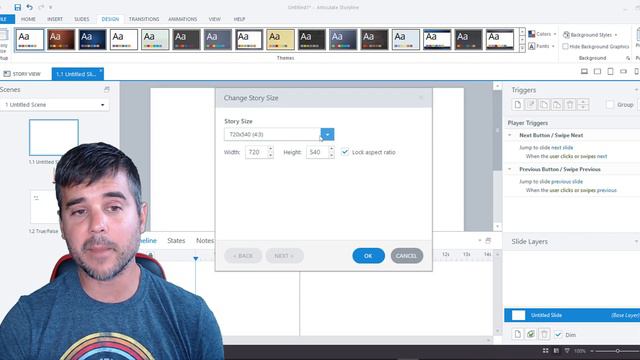
Task: Click the 'previous slide' link in triggers
Action: click(x=567, y=182)
